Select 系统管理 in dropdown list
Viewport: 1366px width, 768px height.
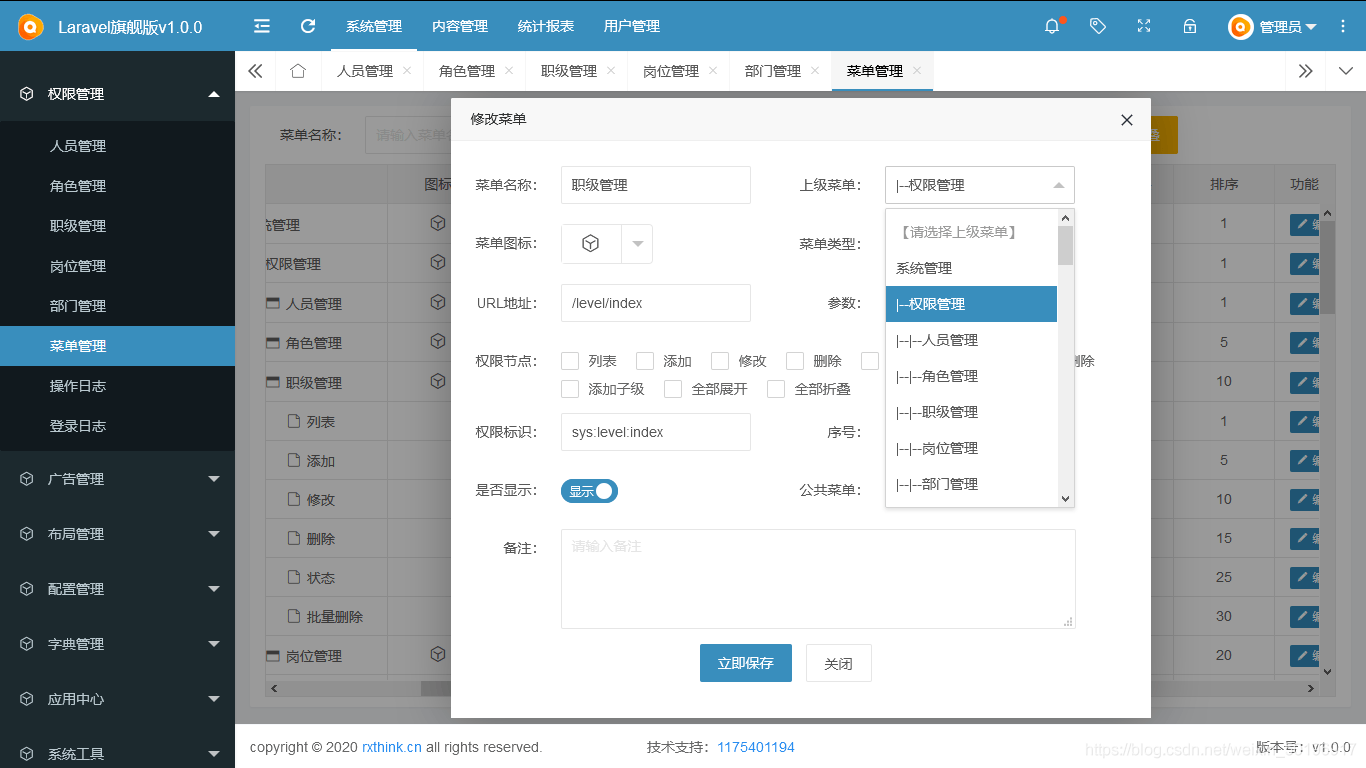(x=971, y=268)
